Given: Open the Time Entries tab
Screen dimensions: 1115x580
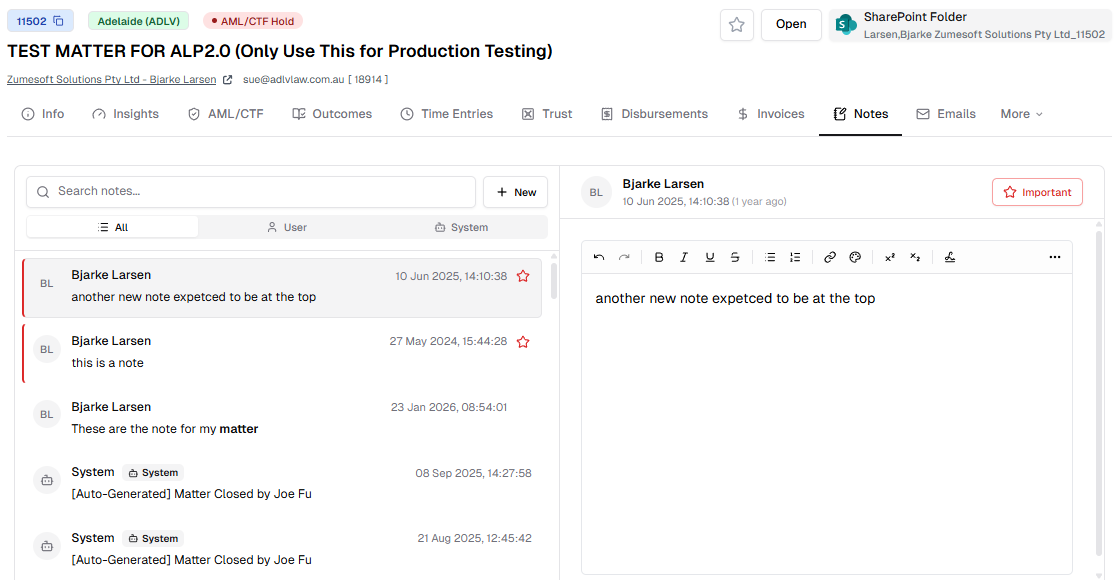Looking at the screenshot, I should 447,114.
